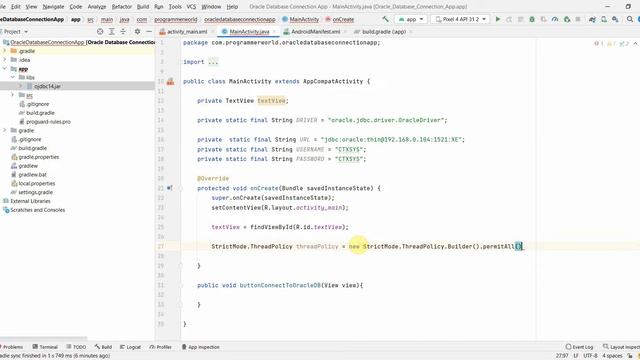Open the Build menu
Screen dimensions: 640x360
(143, 7)
